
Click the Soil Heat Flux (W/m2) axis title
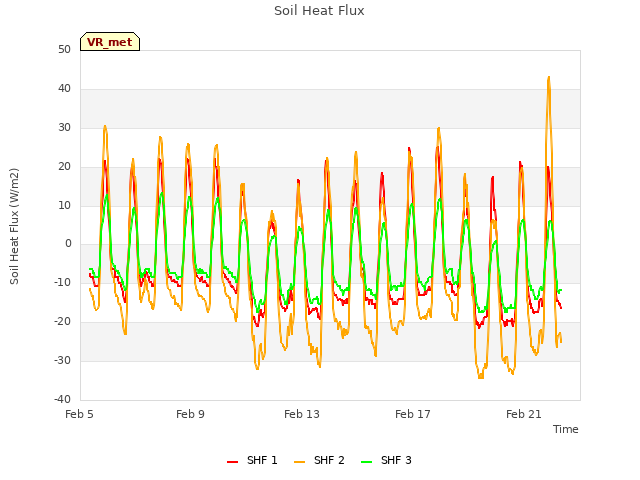click(x=14, y=226)
